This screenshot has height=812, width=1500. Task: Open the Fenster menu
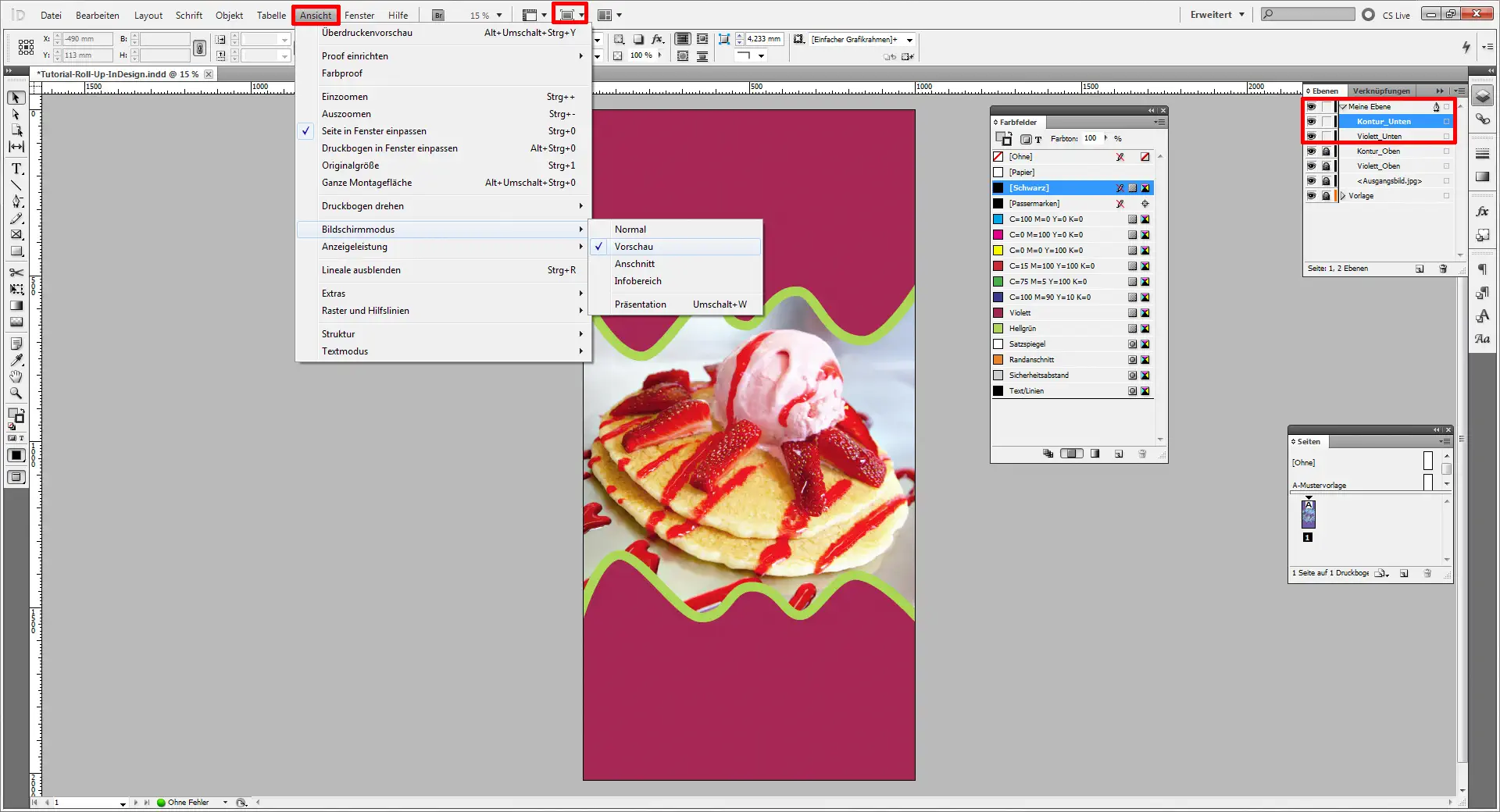pyautogui.click(x=359, y=15)
